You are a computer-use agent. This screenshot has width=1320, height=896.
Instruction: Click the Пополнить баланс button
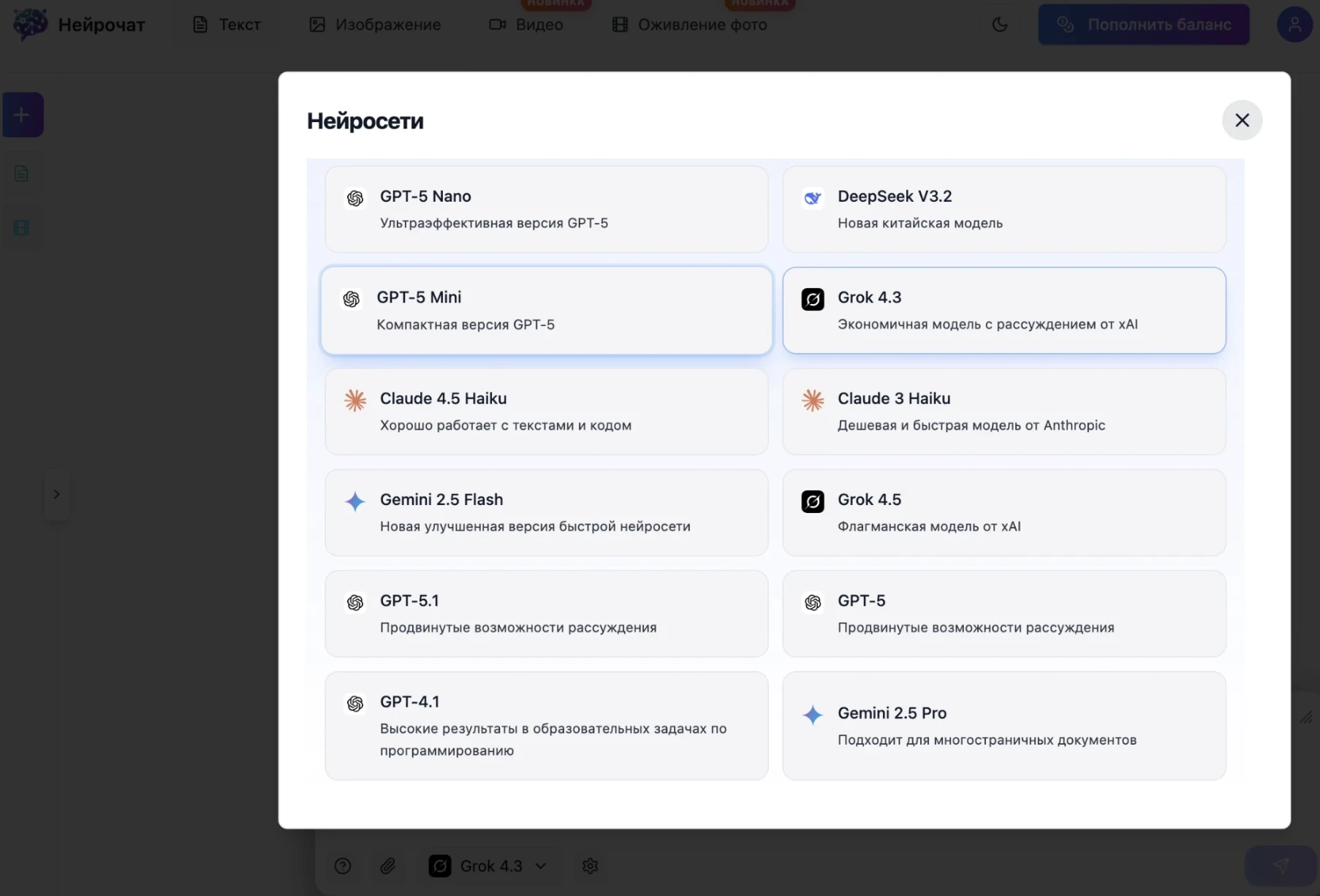click(1144, 25)
